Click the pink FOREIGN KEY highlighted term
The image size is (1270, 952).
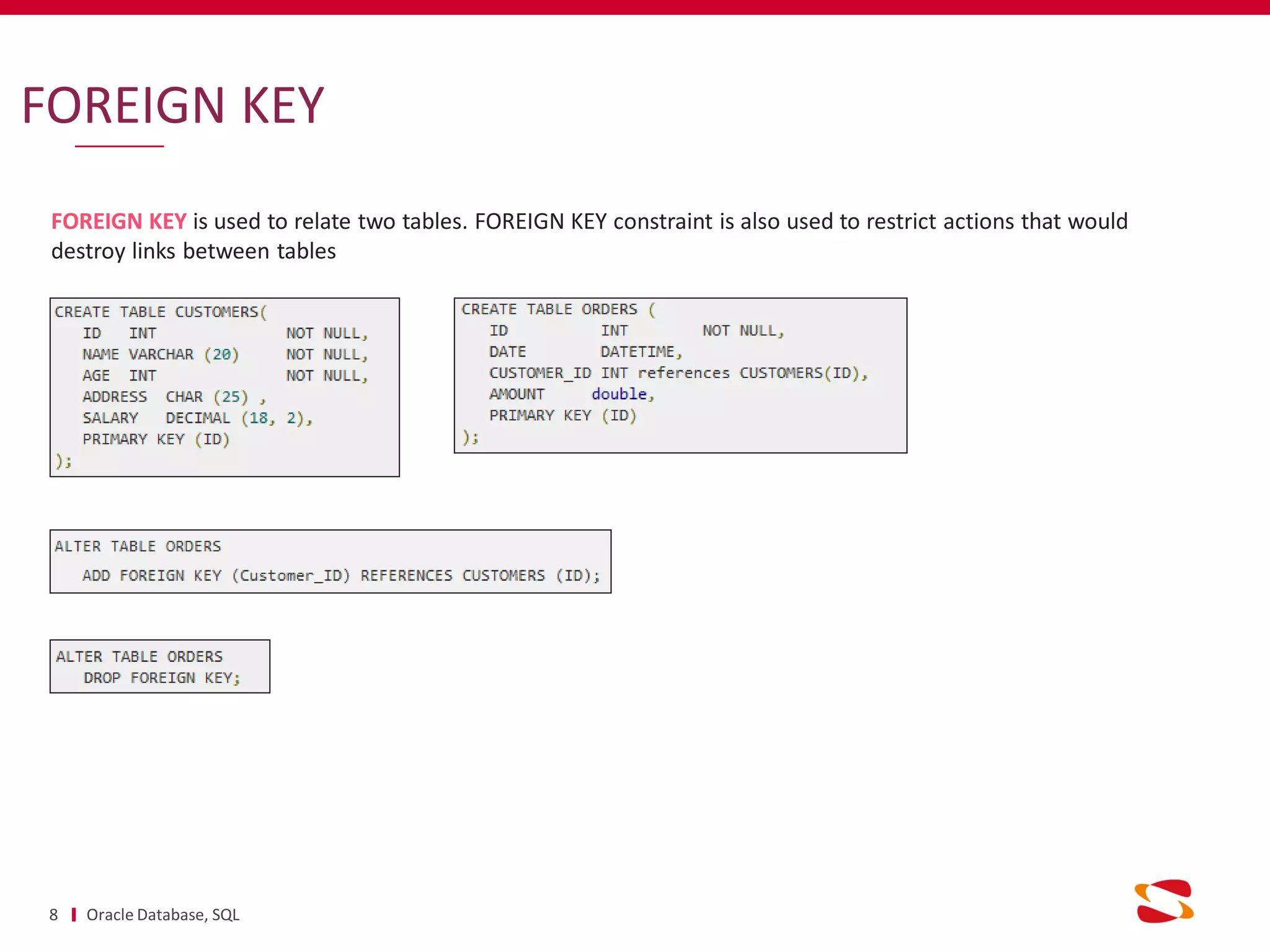click(x=118, y=221)
